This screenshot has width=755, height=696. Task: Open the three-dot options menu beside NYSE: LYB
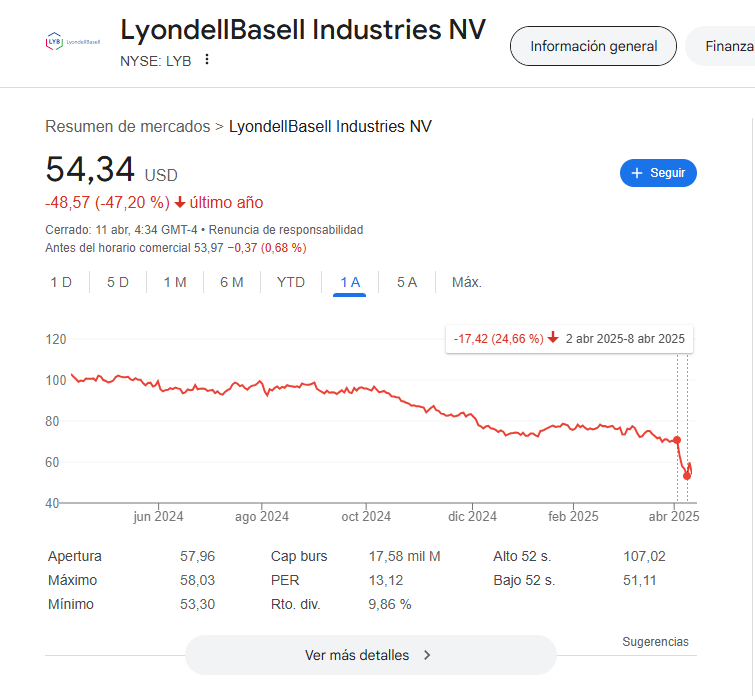coord(207,60)
